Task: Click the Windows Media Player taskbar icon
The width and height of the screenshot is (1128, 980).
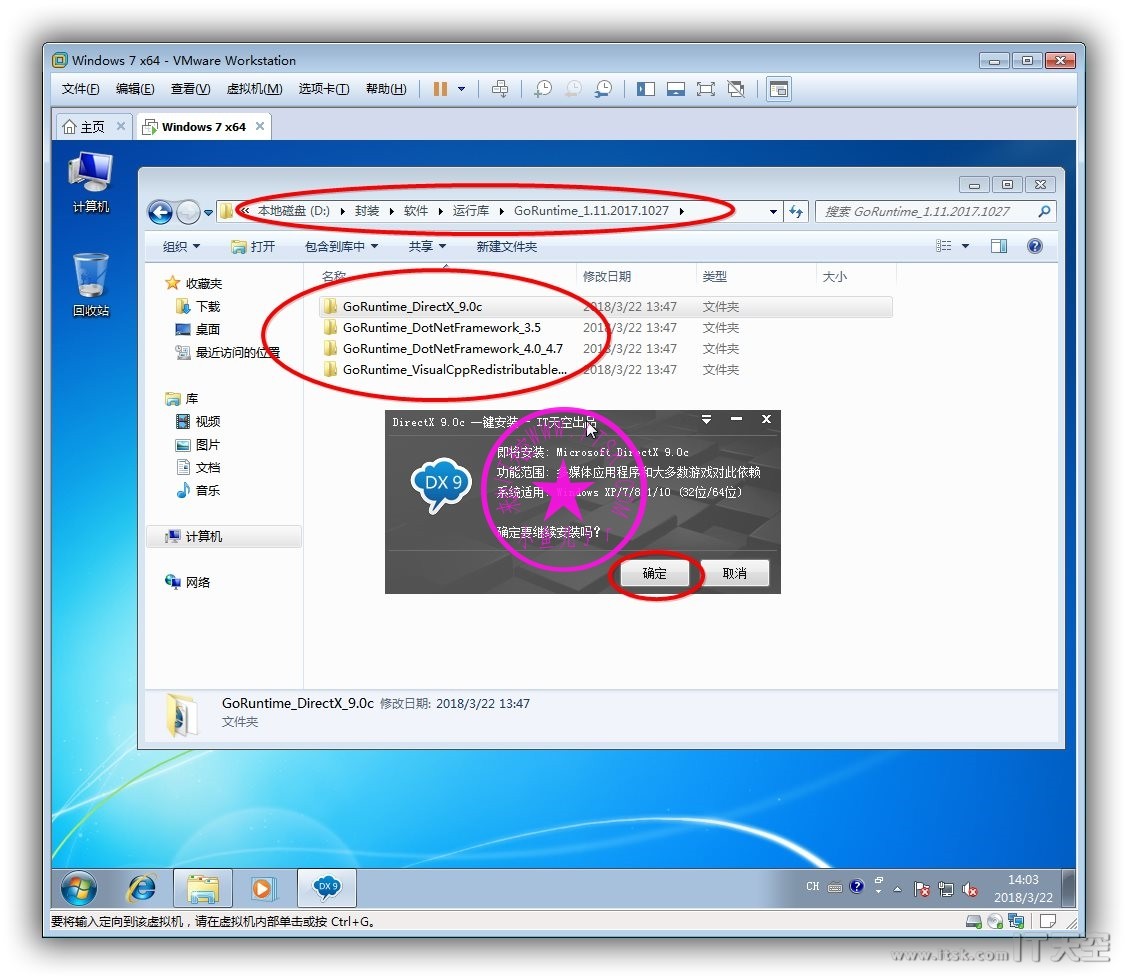Action: (263, 887)
